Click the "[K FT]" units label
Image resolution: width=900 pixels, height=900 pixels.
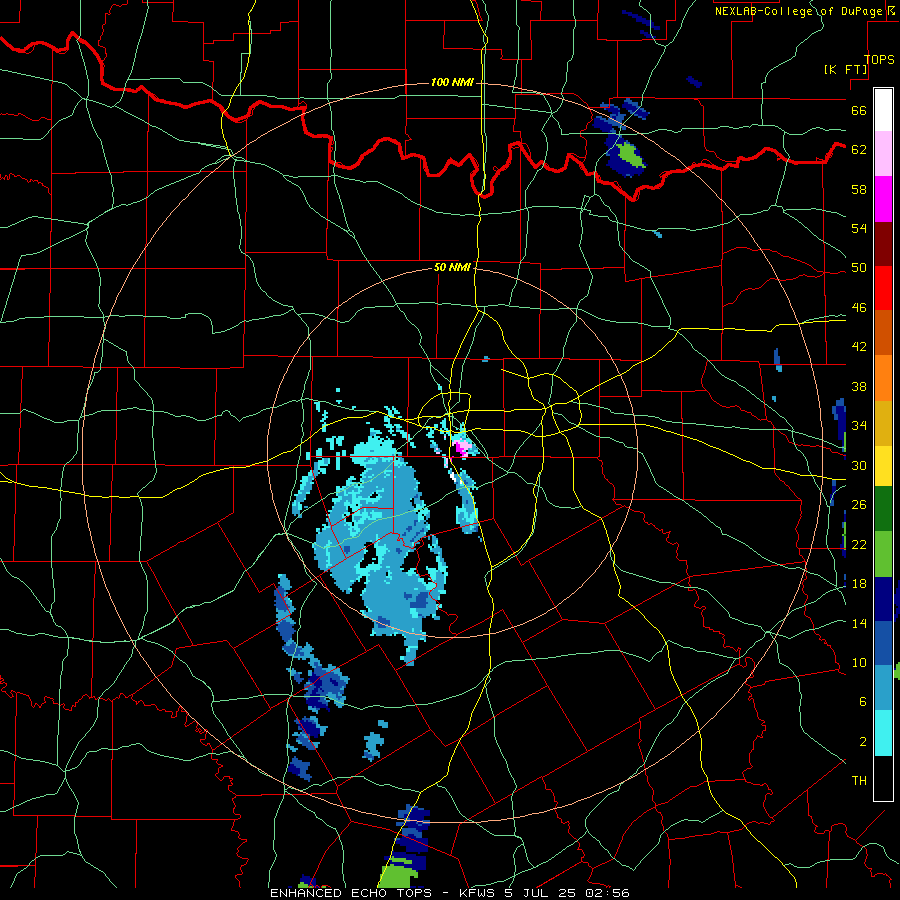point(845,70)
